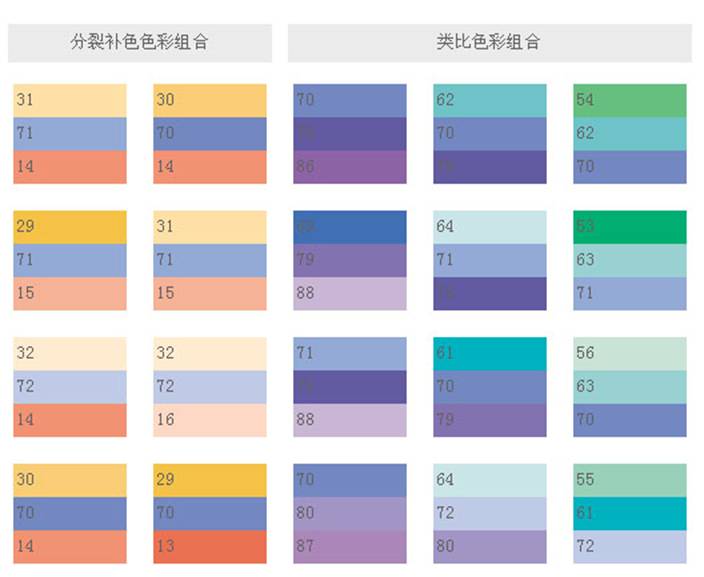The height and width of the screenshot is (577, 704).
Task: Choose the purple swatch labeled 87
Action: [x=350, y=546]
